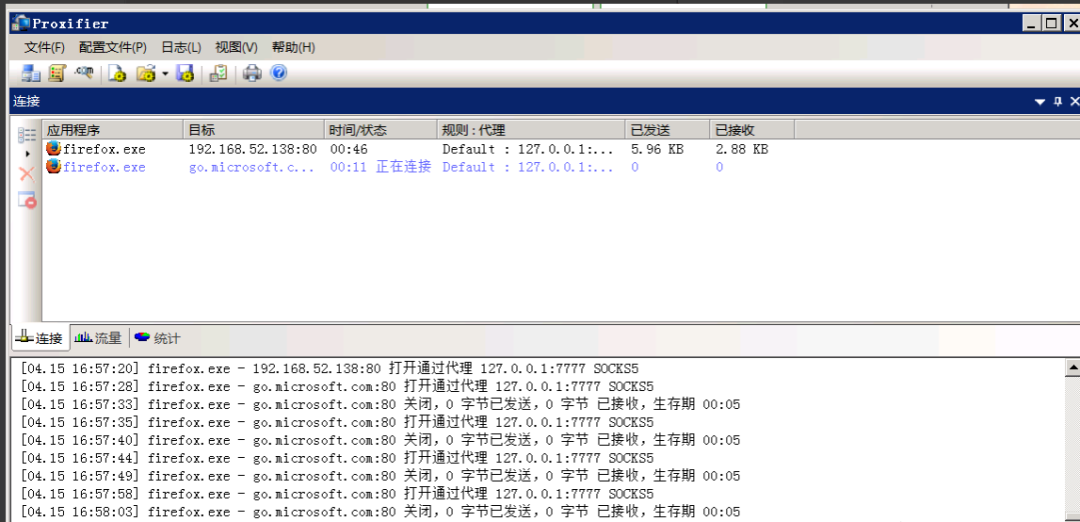The height and width of the screenshot is (522, 1080).
Task: Expand open profile dropdown arrow
Action: (x=165, y=74)
